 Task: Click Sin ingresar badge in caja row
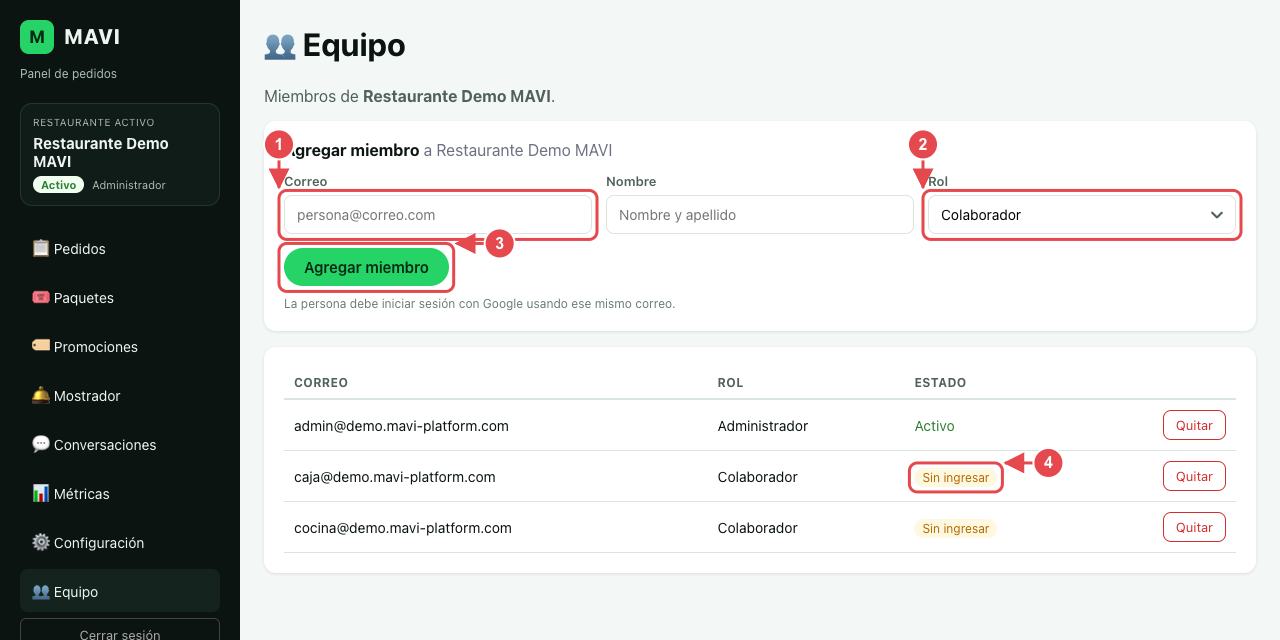pos(956,478)
